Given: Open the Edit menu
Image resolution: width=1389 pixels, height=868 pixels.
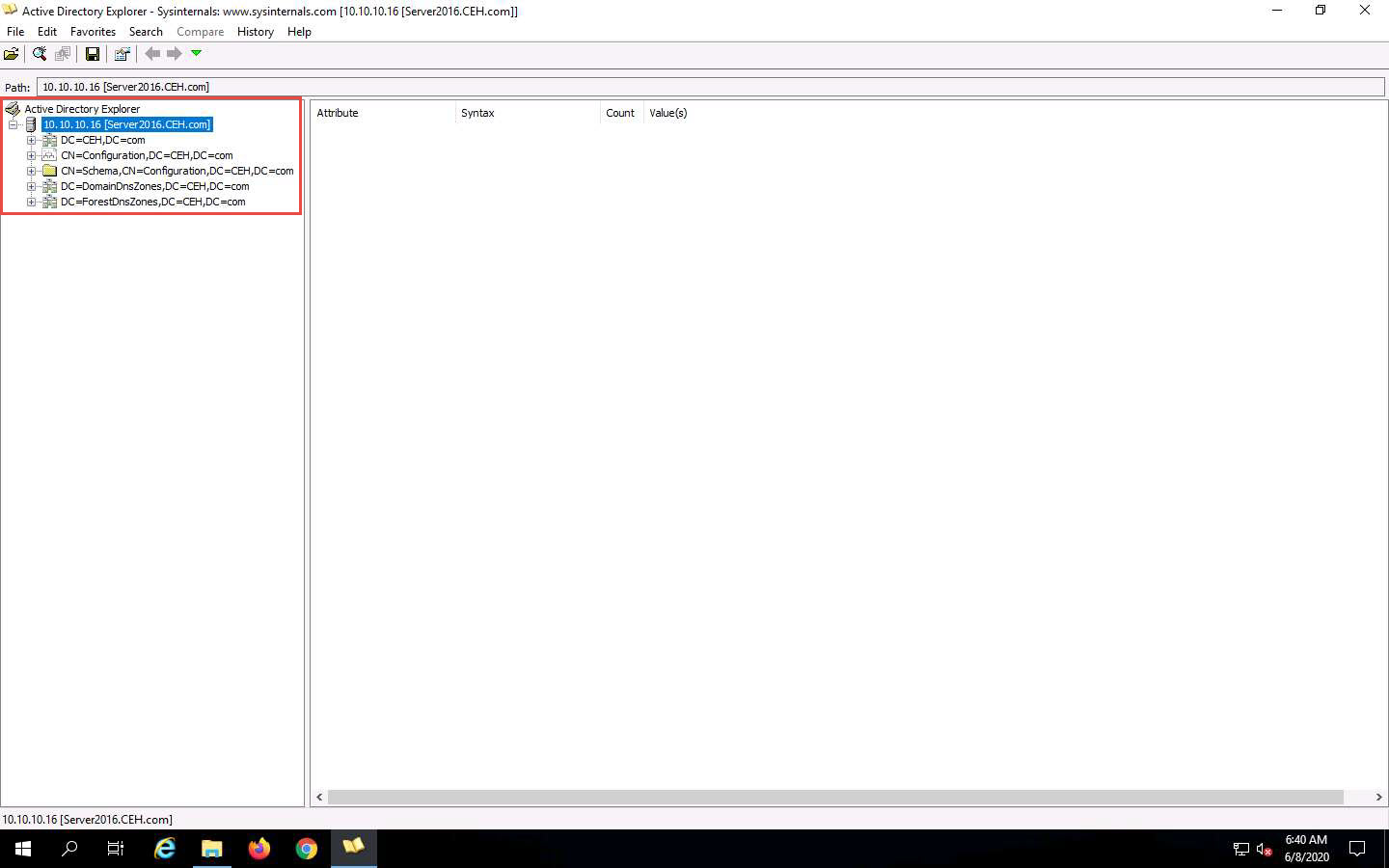Looking at the screenshot, I should pos(47,32).
